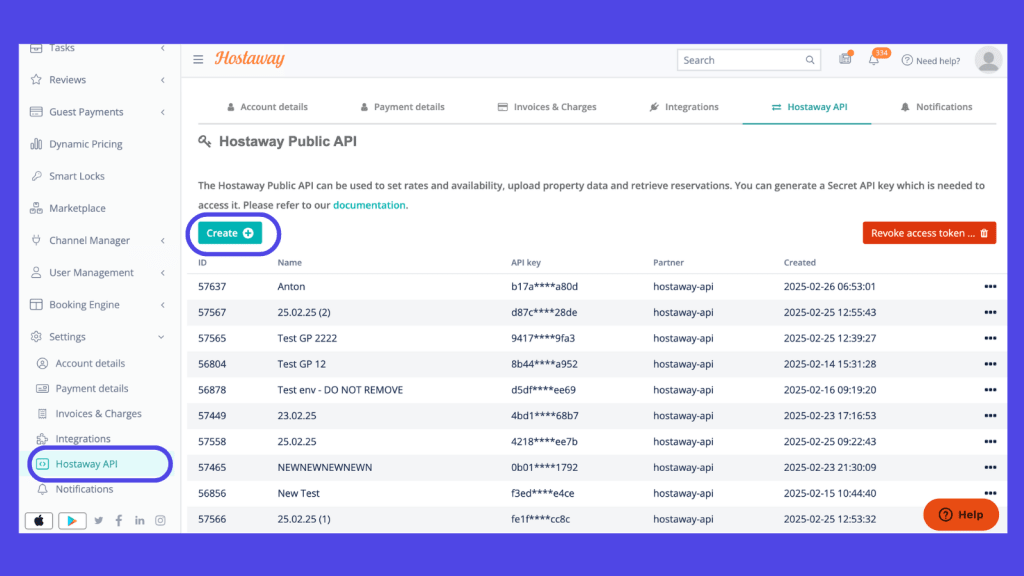The width and height of the screenshot is (1024, 576).
Task: Open the Hostaway logo home link
Action: click(x=249, y=59)
